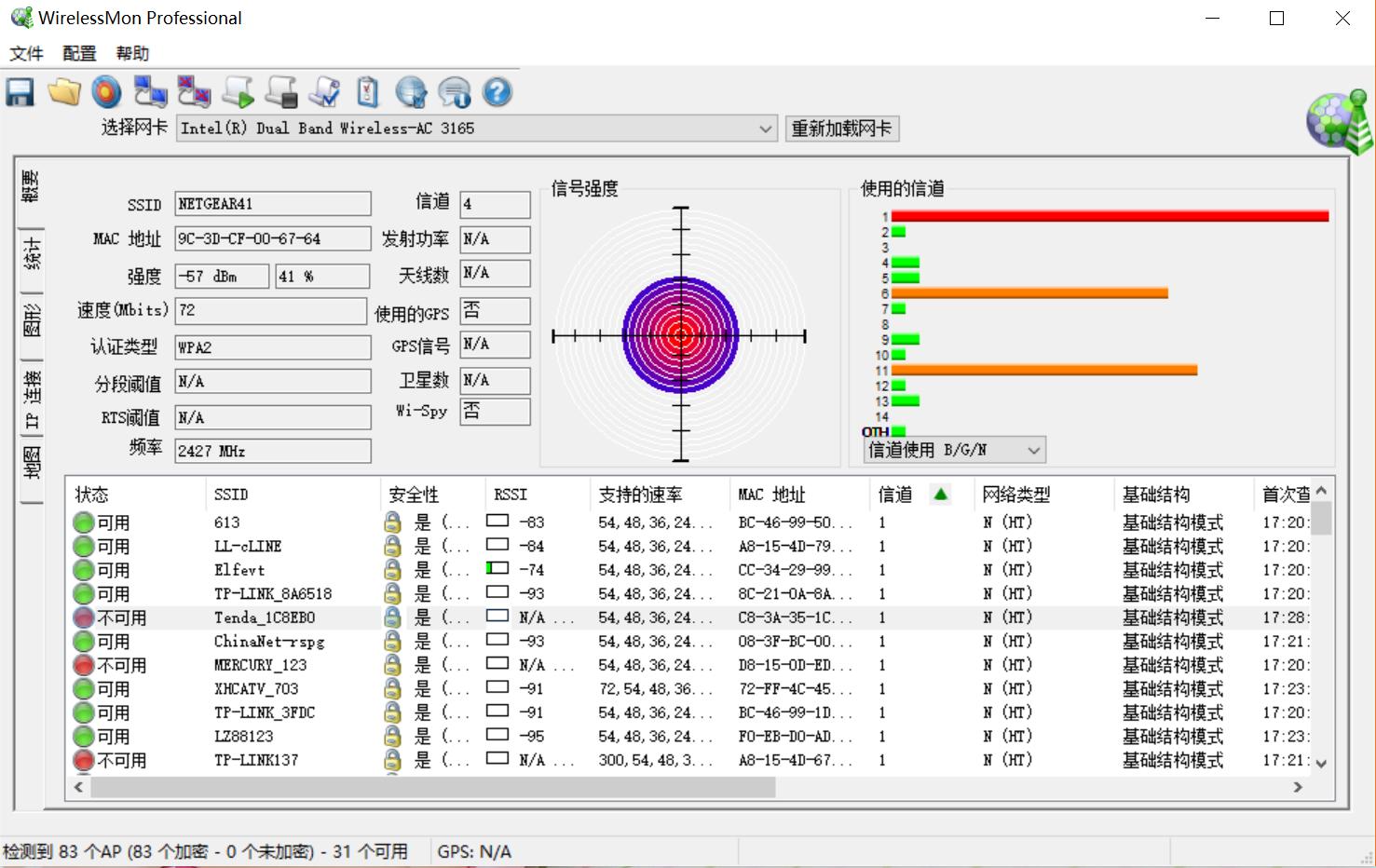Open a saved log file

coord(63,91)
